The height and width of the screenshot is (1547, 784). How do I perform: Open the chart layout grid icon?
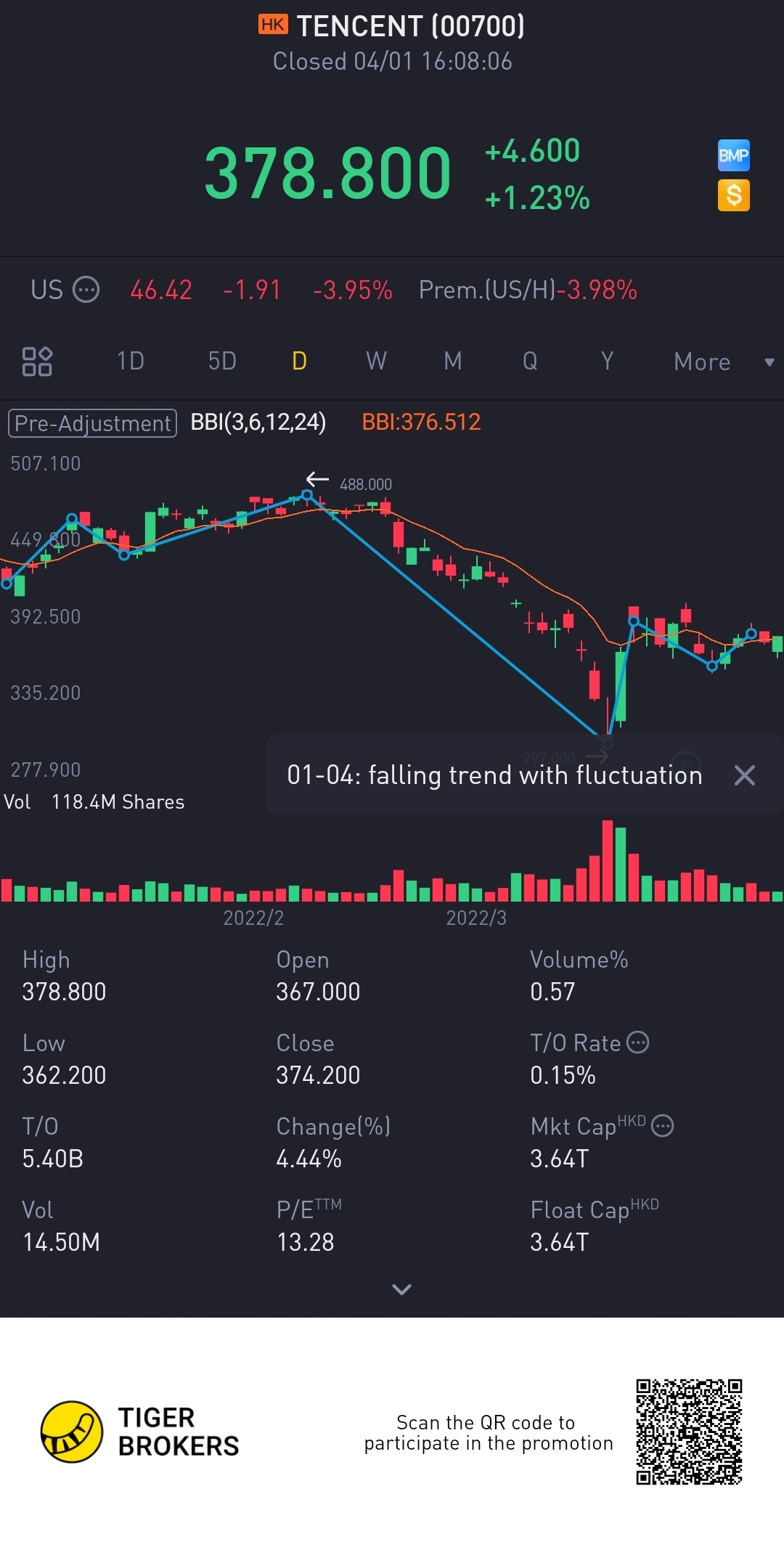[37, 362]
